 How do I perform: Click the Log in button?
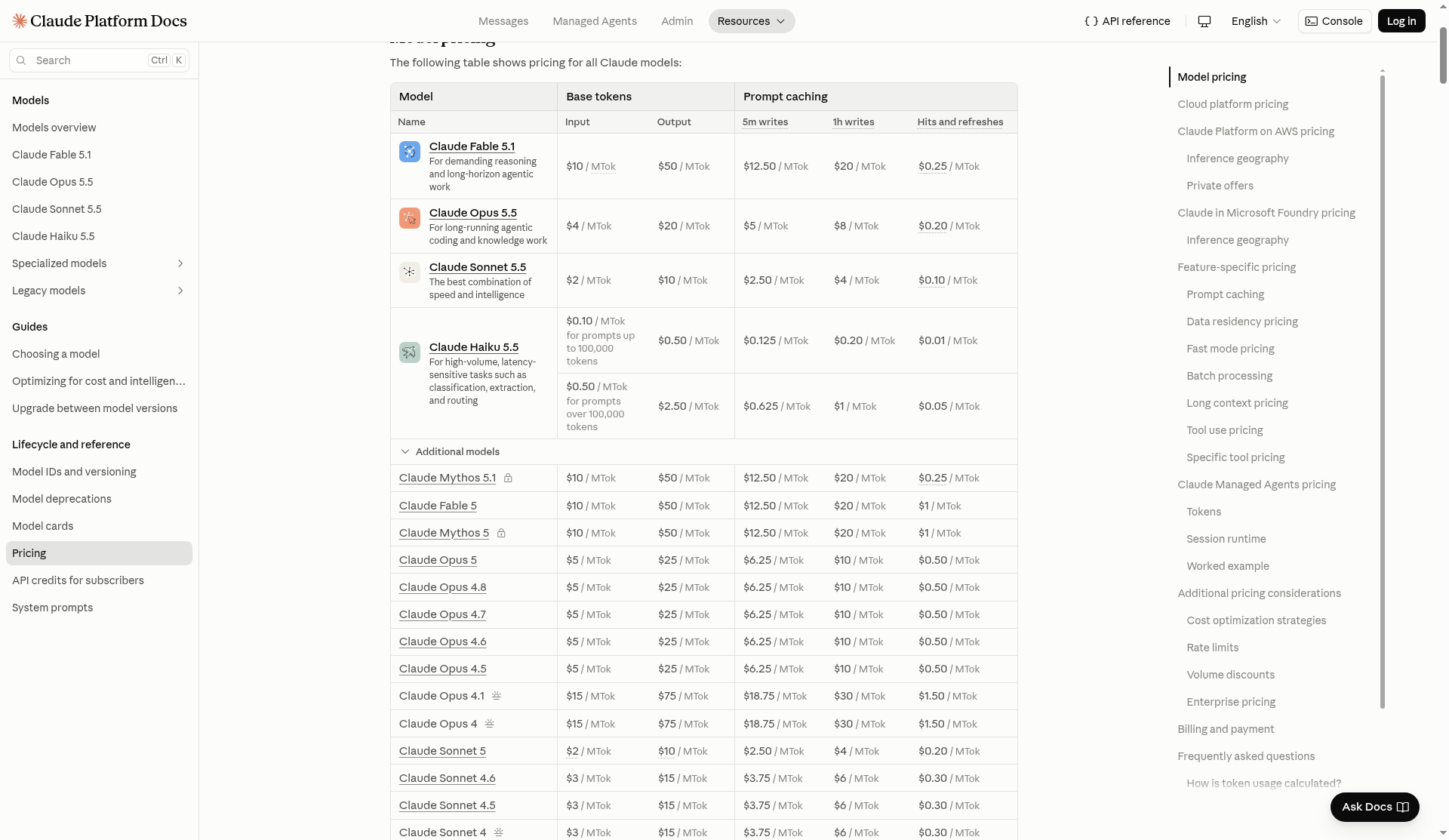1401,21
